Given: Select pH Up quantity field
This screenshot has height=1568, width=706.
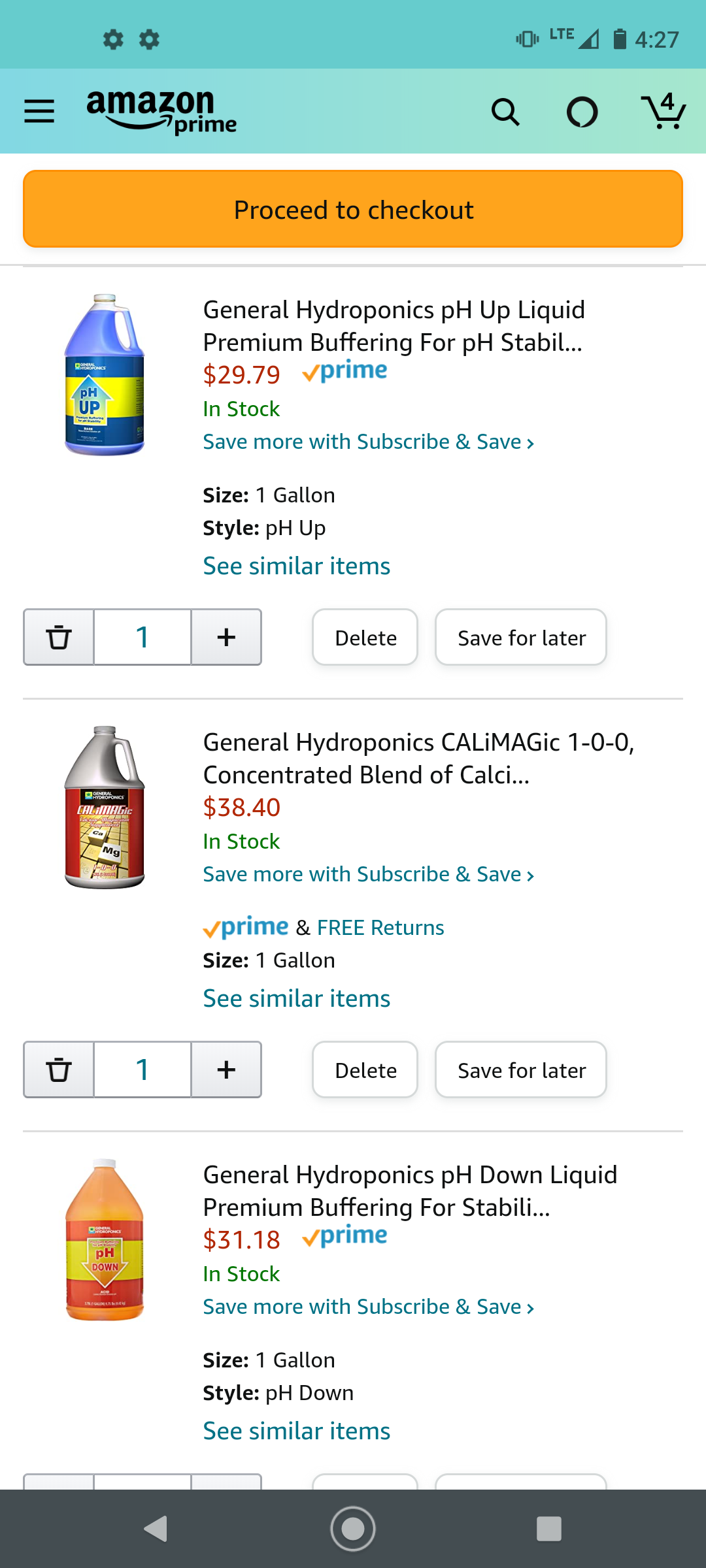Looking at the screenshot, I should pos(143,637).
